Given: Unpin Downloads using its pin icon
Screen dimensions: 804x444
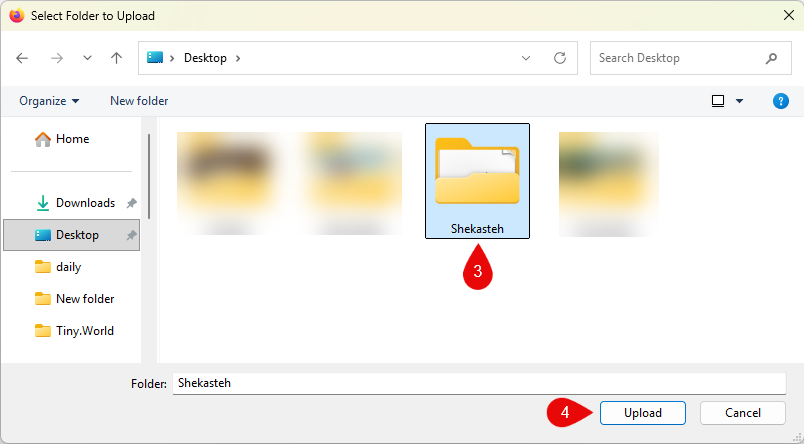Looking at the screenshot, I should pyautogui.click(x=132, y=203).
